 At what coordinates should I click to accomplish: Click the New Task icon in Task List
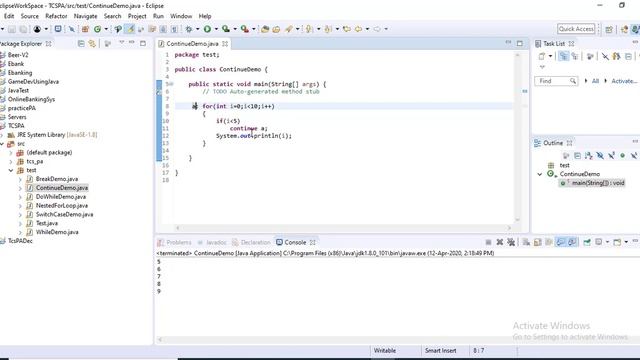tap(542, 56)
